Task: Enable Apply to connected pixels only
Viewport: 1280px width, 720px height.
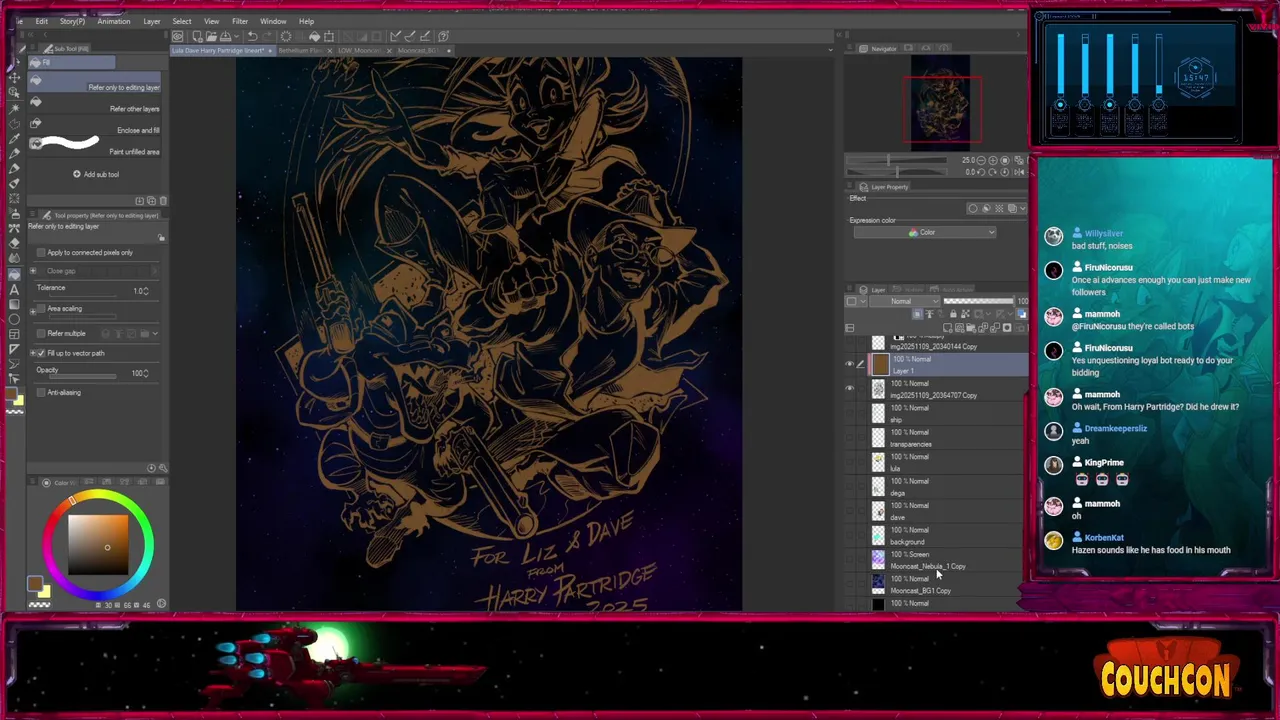Action: pyautogui.click(x=41, y=252)
